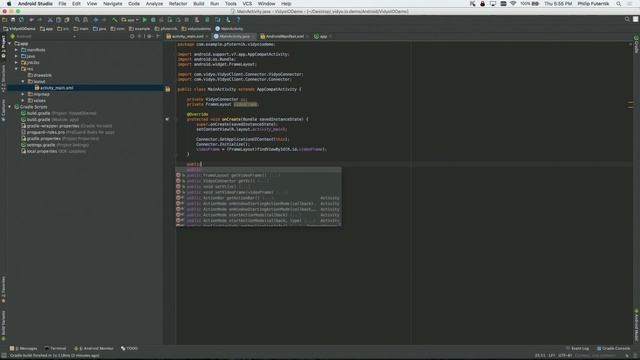Save all files with the diskette icon

pos(13,20)
